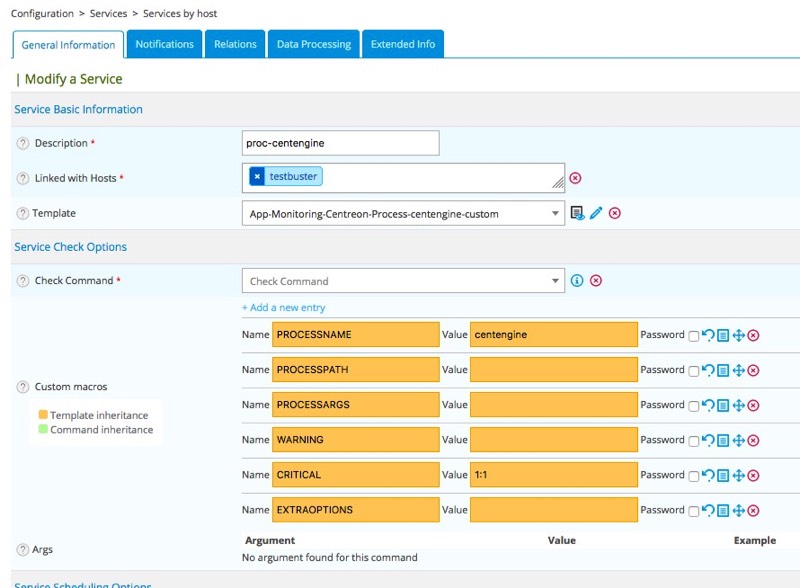Click the Description input field

(x=341, y=143)
